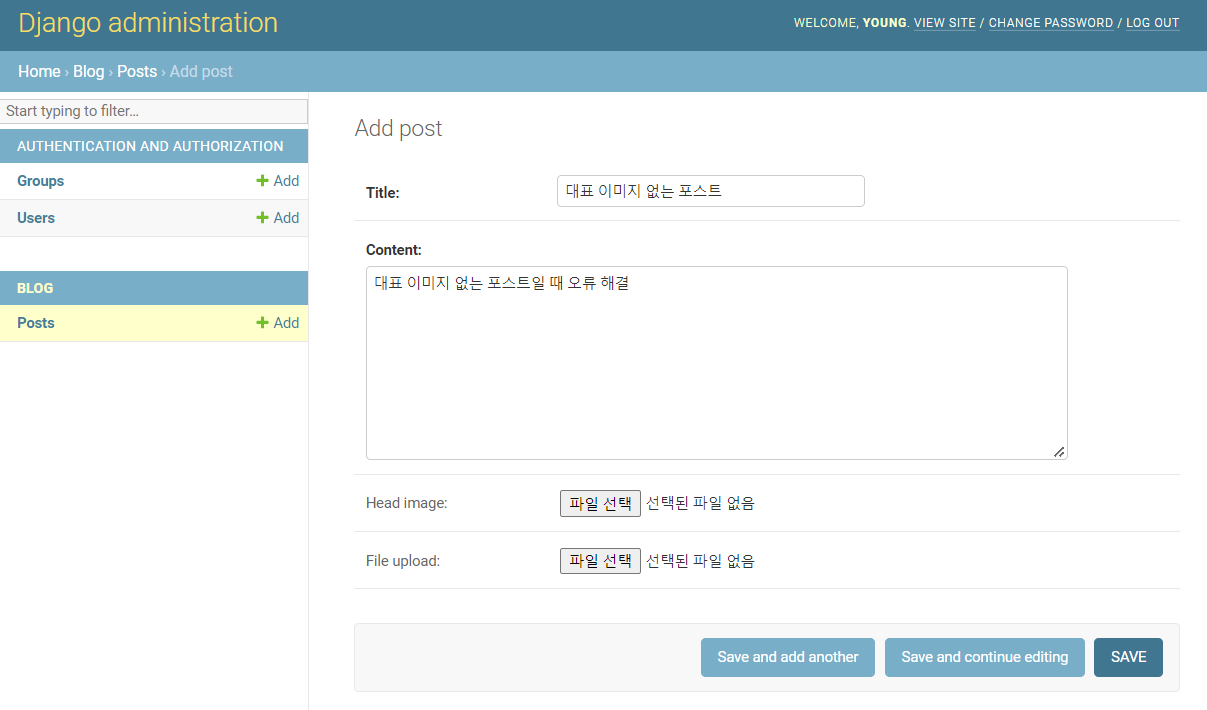1207x710 pixels.
Task: Open Django administration site title
Action: click(x=148, y=23)
